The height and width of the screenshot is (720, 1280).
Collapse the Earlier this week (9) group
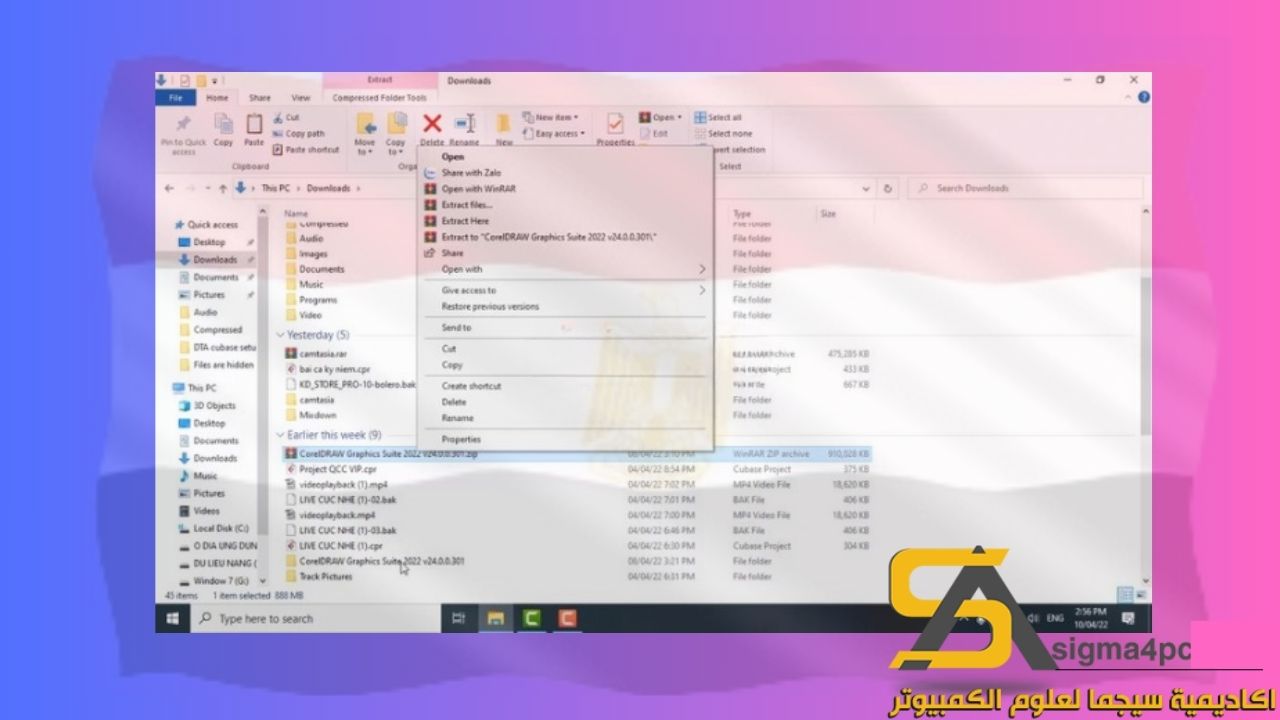point(280,435)
